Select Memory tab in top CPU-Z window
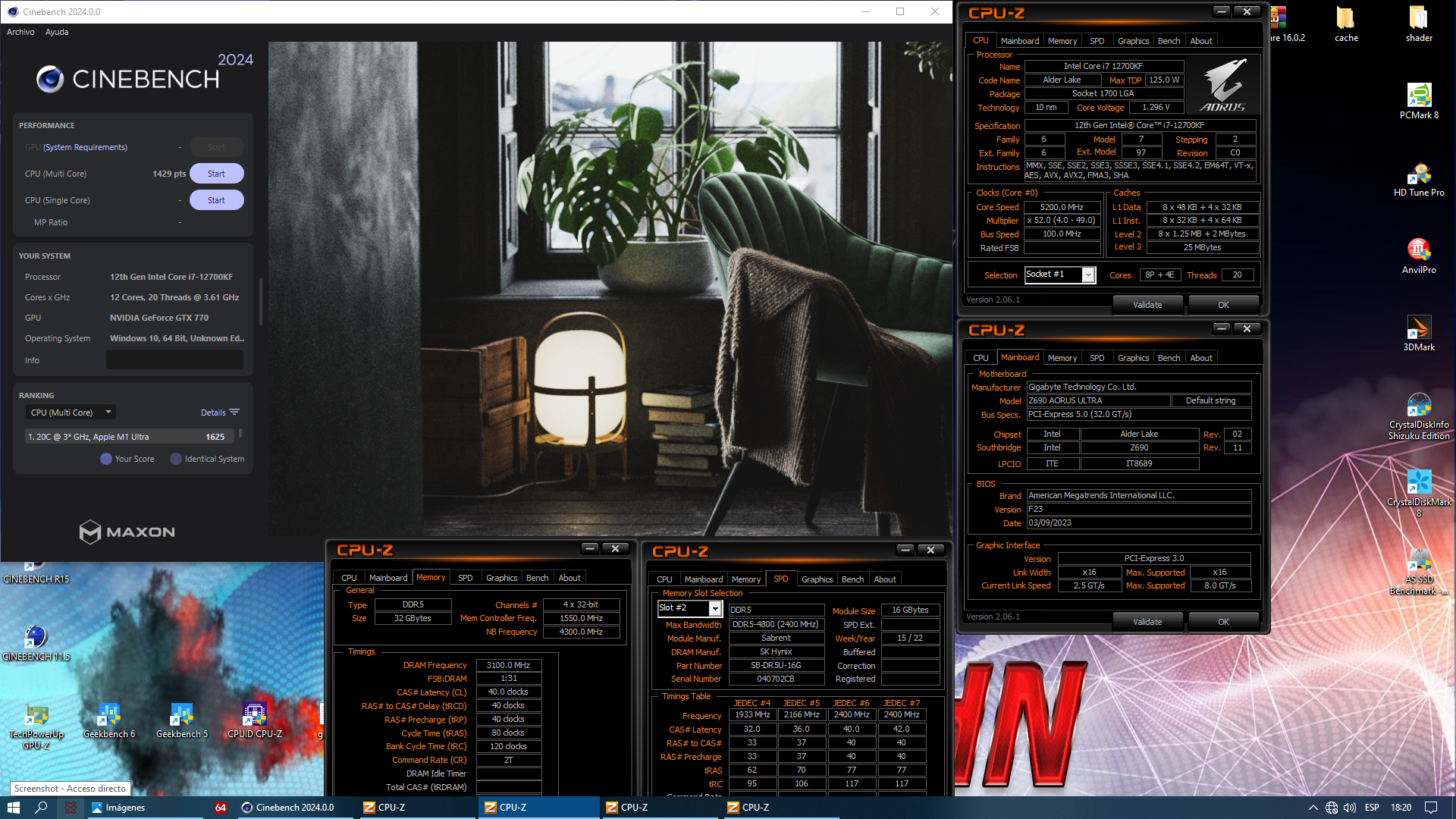 click(1062, 41)
